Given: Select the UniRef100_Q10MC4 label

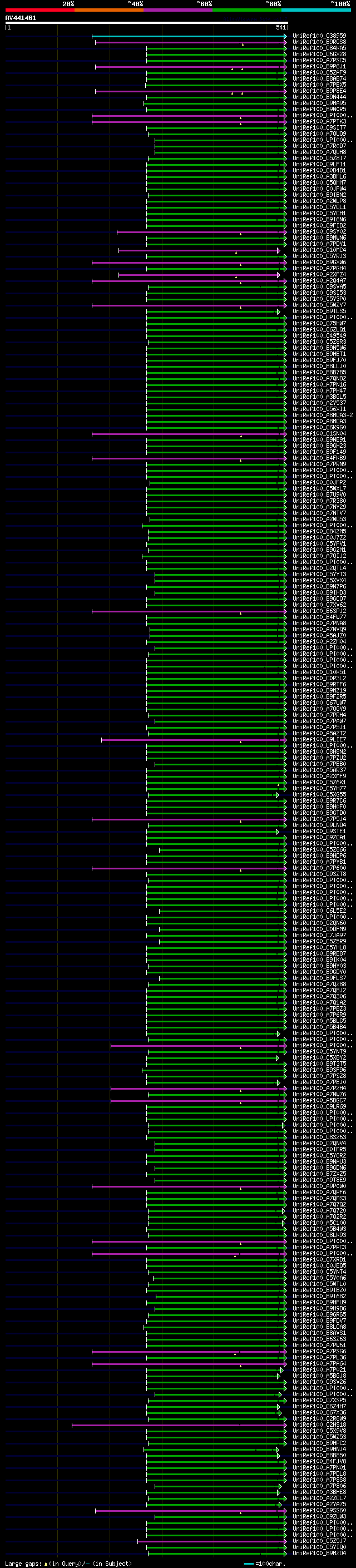Looking at the screenshot, I should [319, 250].
